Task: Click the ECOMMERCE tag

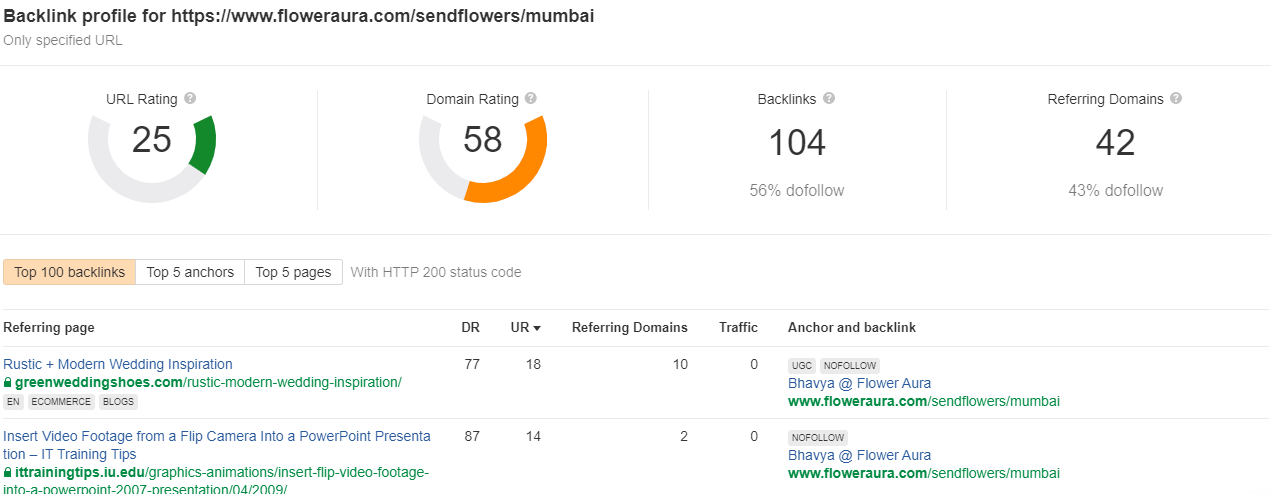Action: pyautogui.click(x=61, y=402)
